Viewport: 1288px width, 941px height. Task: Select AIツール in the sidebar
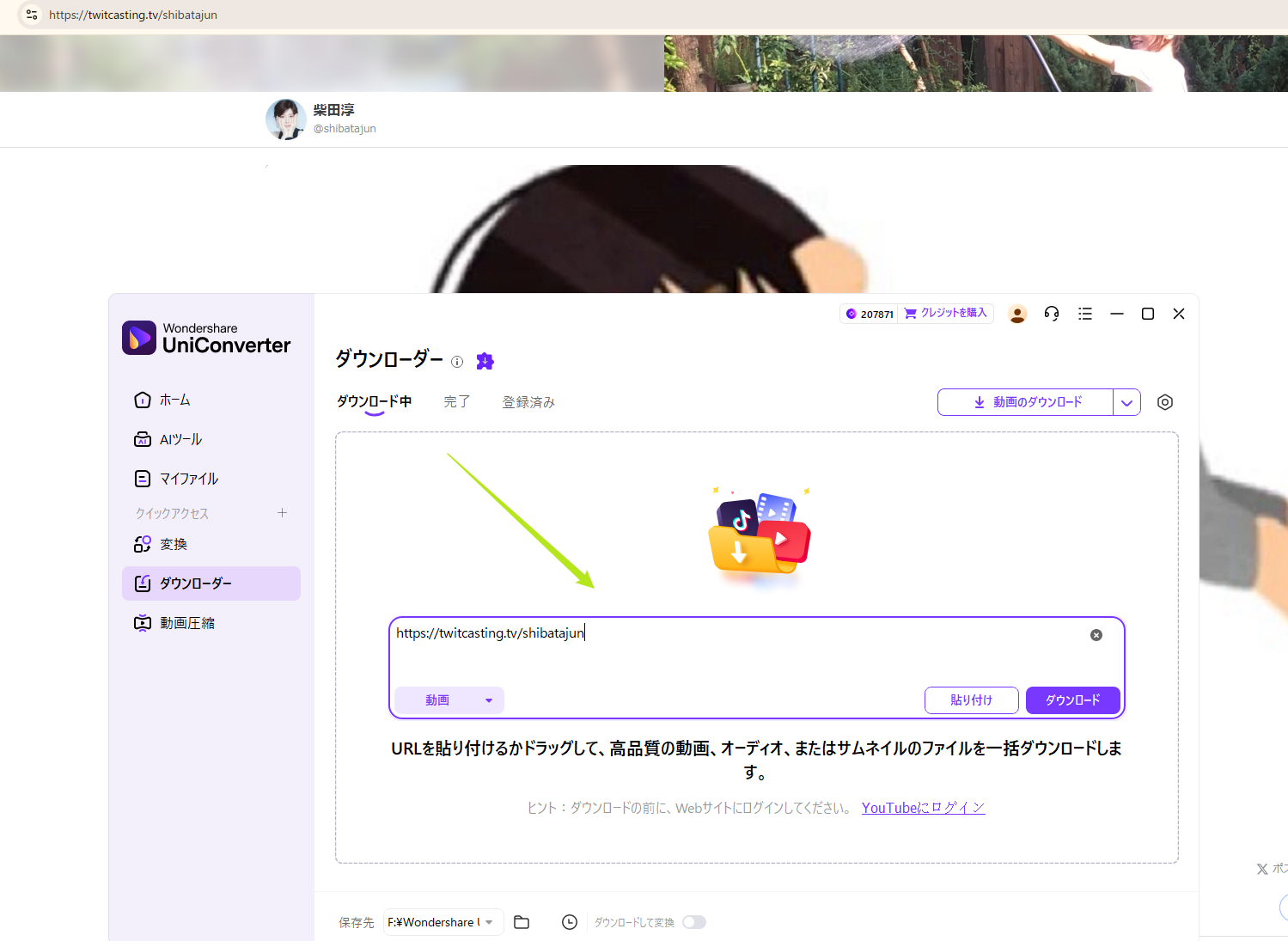(x=180, y=438)
